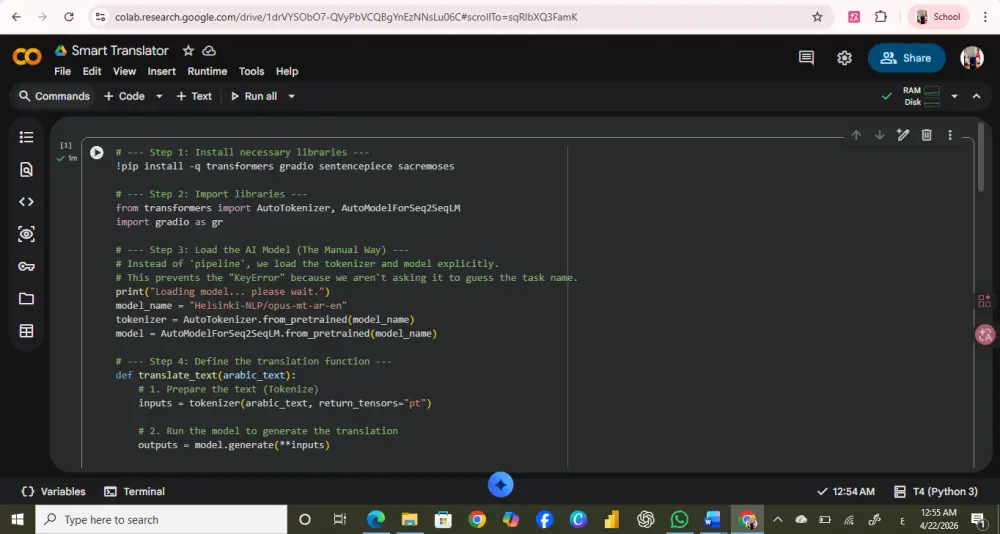The width and height of the screenshot is (1000, 534).
Task: Click the address bar URL
Action: pos(346,17)
